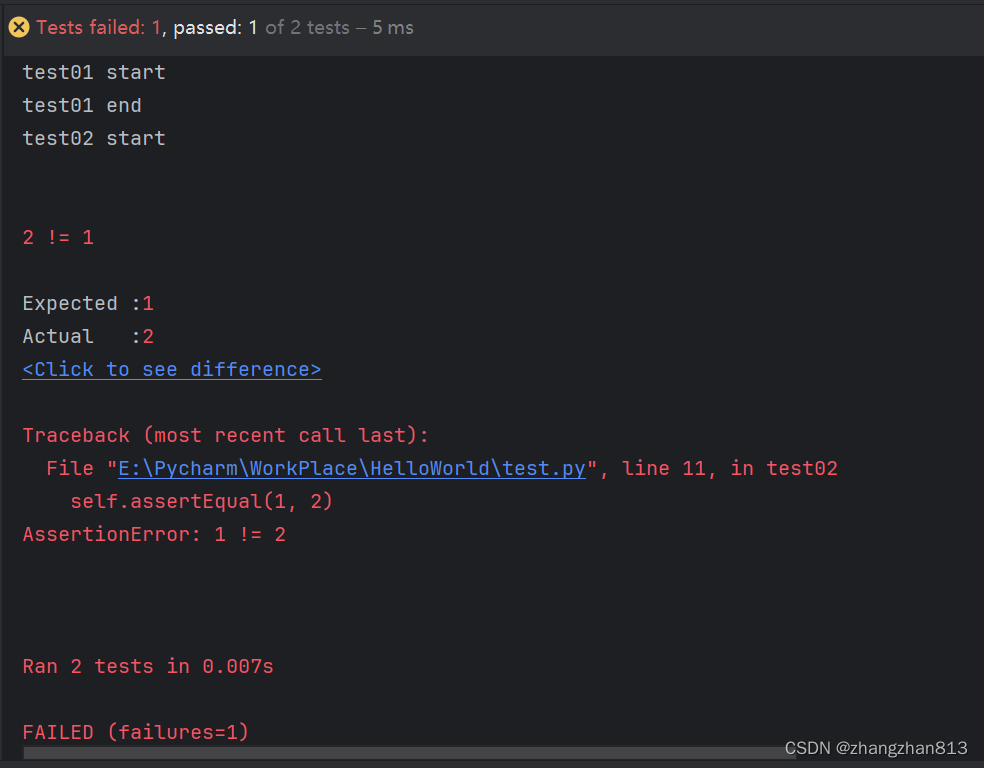Click the 'test02 start' output line
984x768 pixels.
tap(94, 139)
